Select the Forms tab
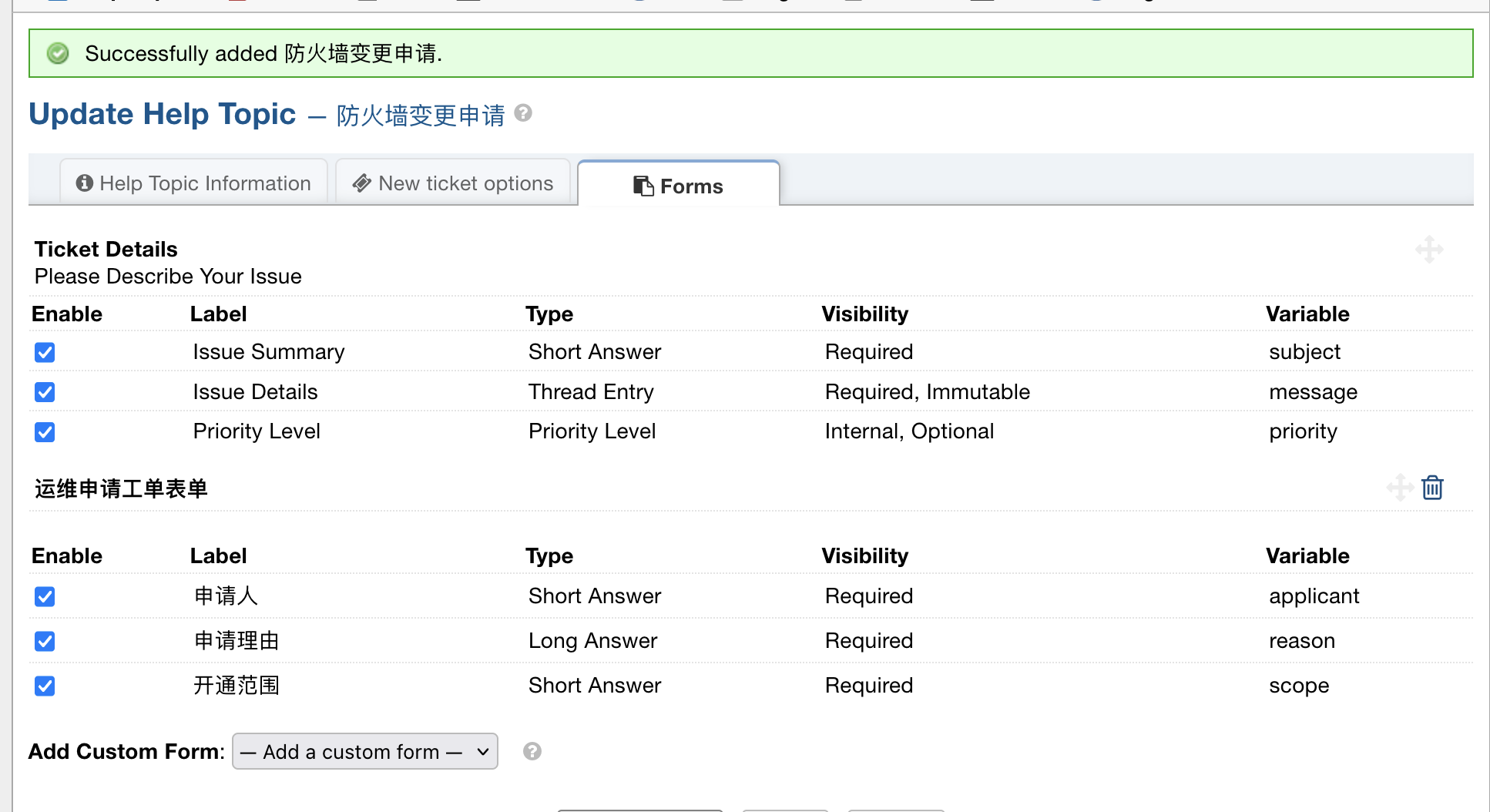 coord(678,186)
